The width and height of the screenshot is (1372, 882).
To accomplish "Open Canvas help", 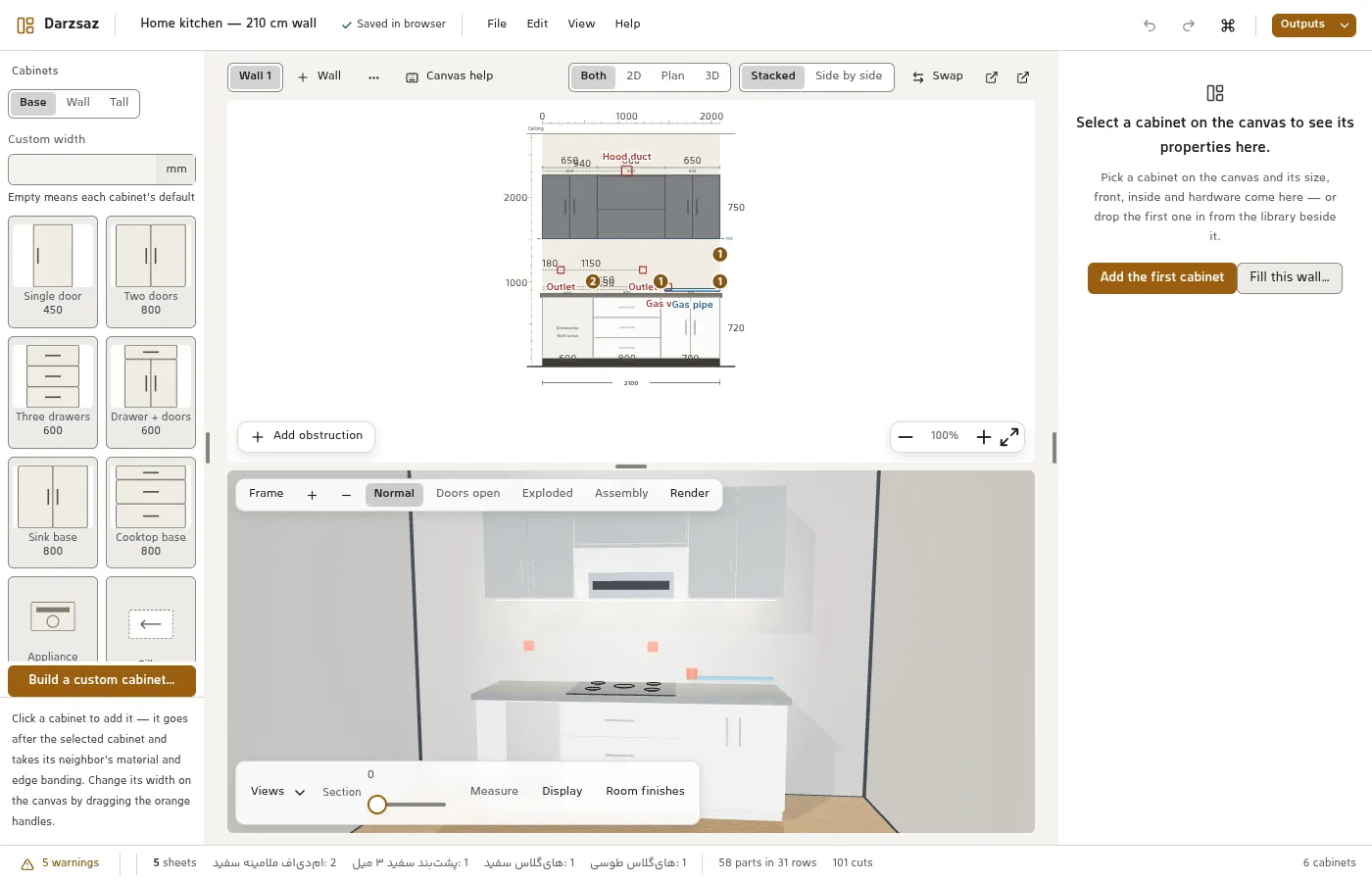I will [x=450, y=76].
